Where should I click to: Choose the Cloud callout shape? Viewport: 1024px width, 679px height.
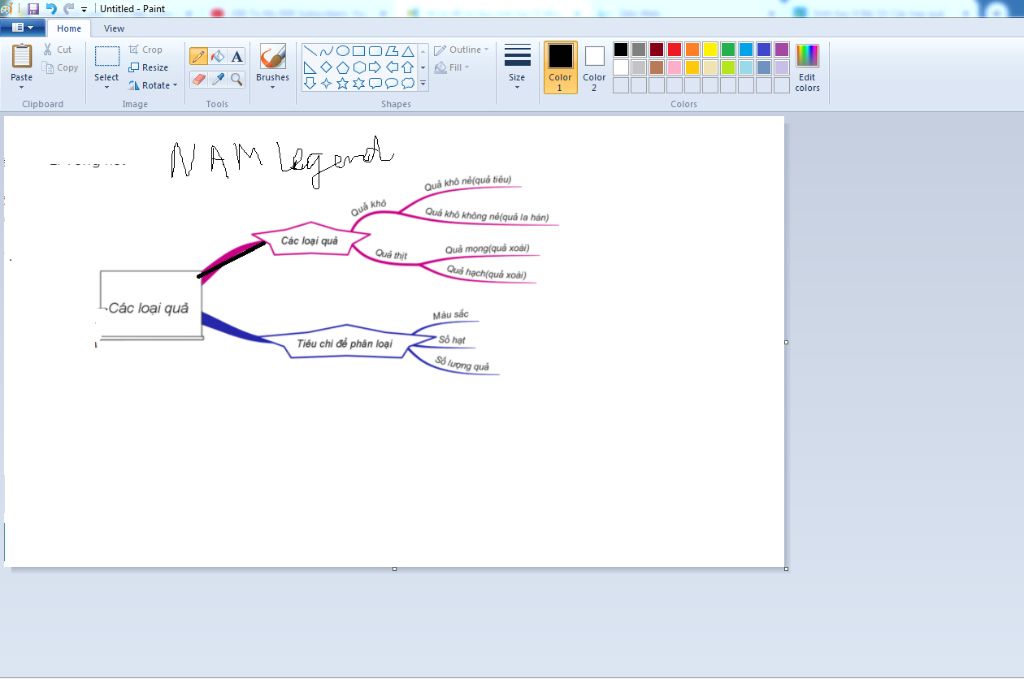point(408,83)
